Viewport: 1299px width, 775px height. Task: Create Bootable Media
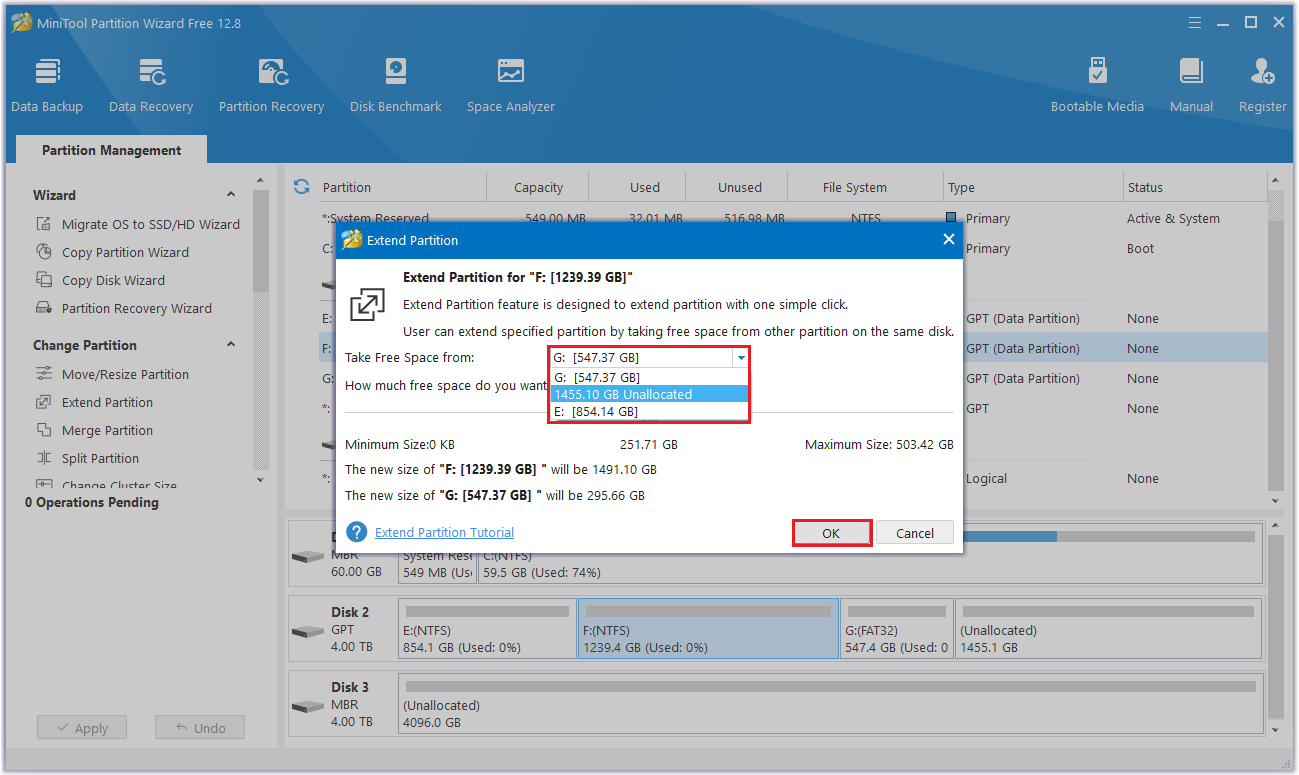point(1097,86)
